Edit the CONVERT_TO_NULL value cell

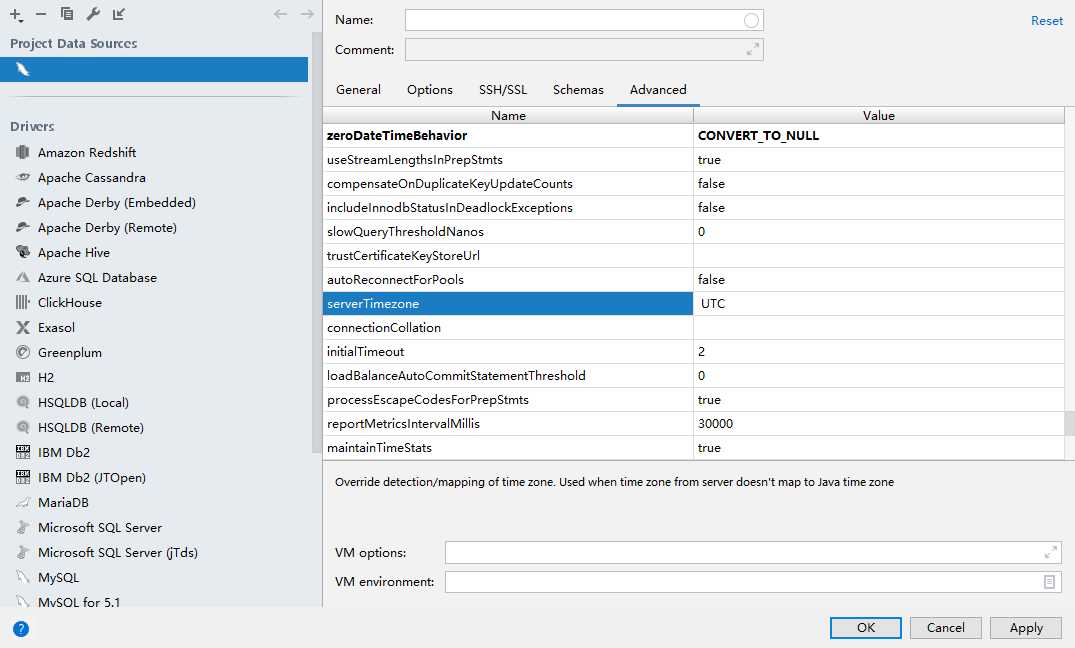pyautogui.click(x=879, y=136)
